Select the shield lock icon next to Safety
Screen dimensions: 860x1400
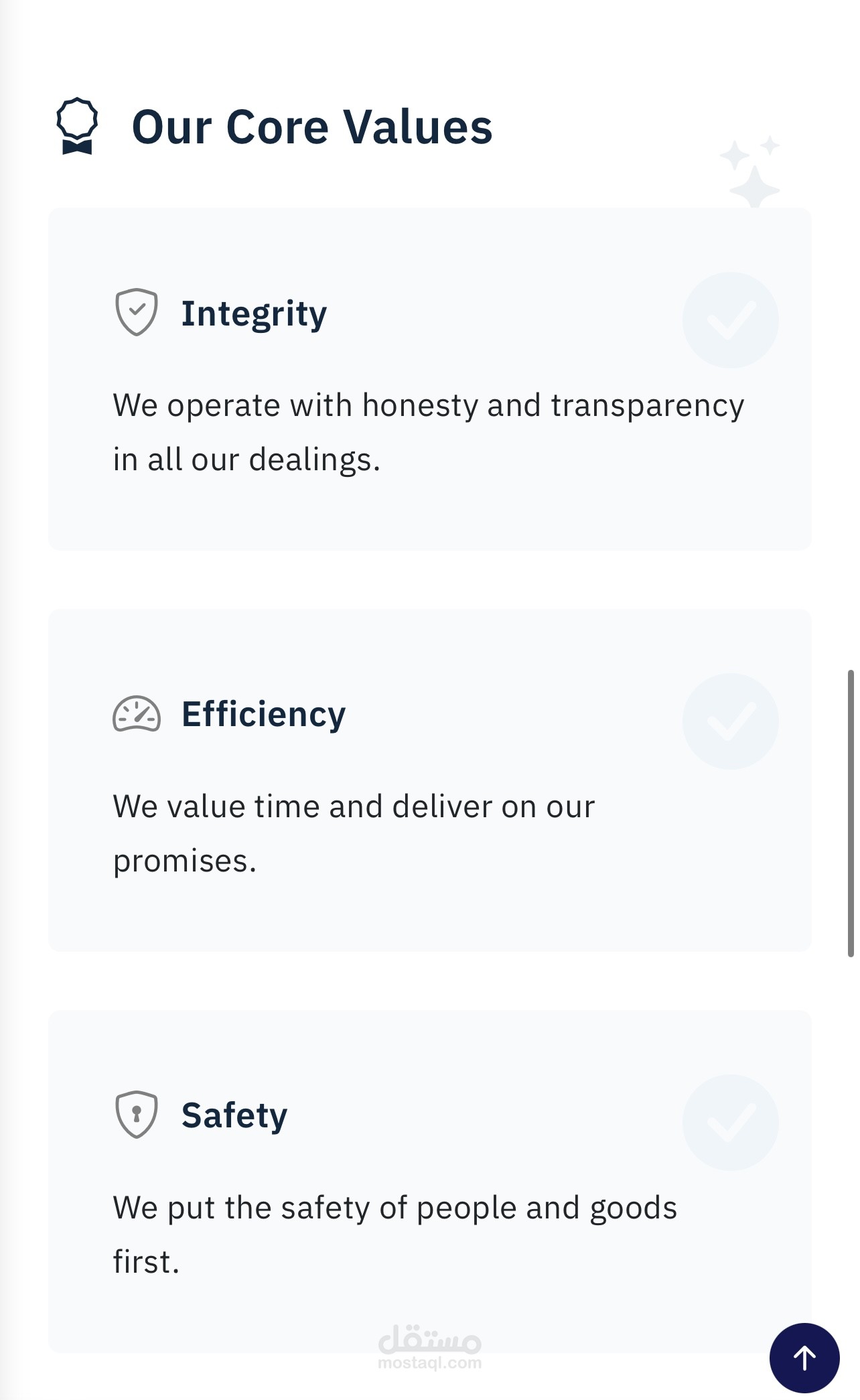click(x=136, y=1113)
